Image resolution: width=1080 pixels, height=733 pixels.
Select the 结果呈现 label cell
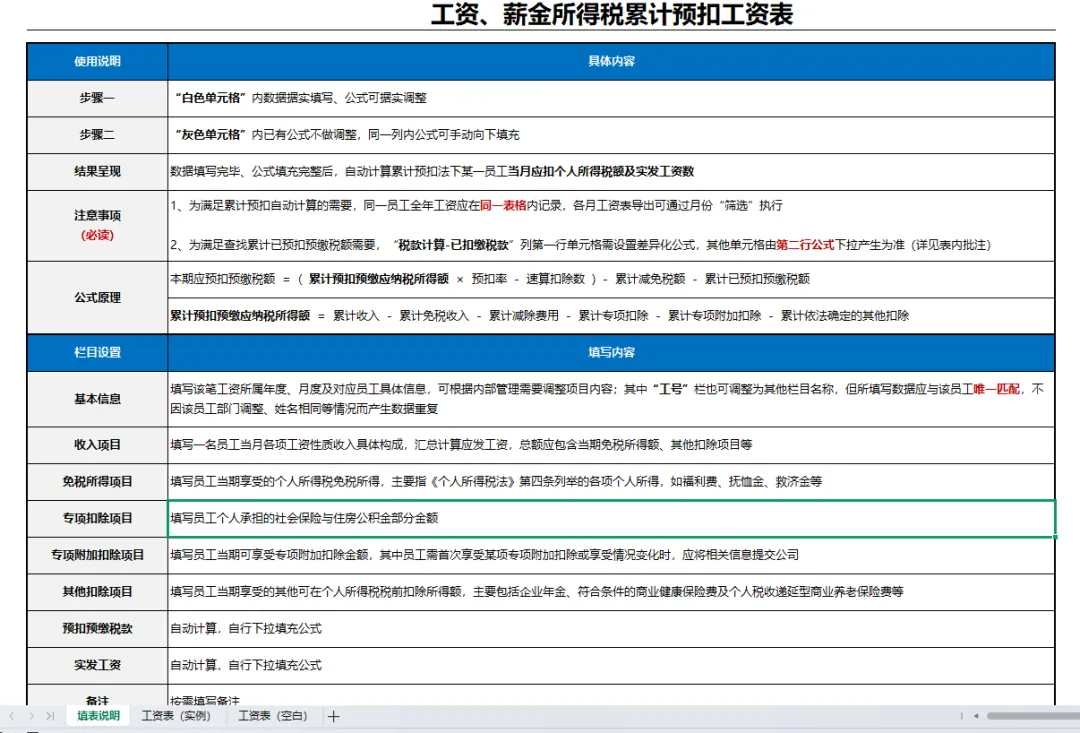click(x=97, y=172)
